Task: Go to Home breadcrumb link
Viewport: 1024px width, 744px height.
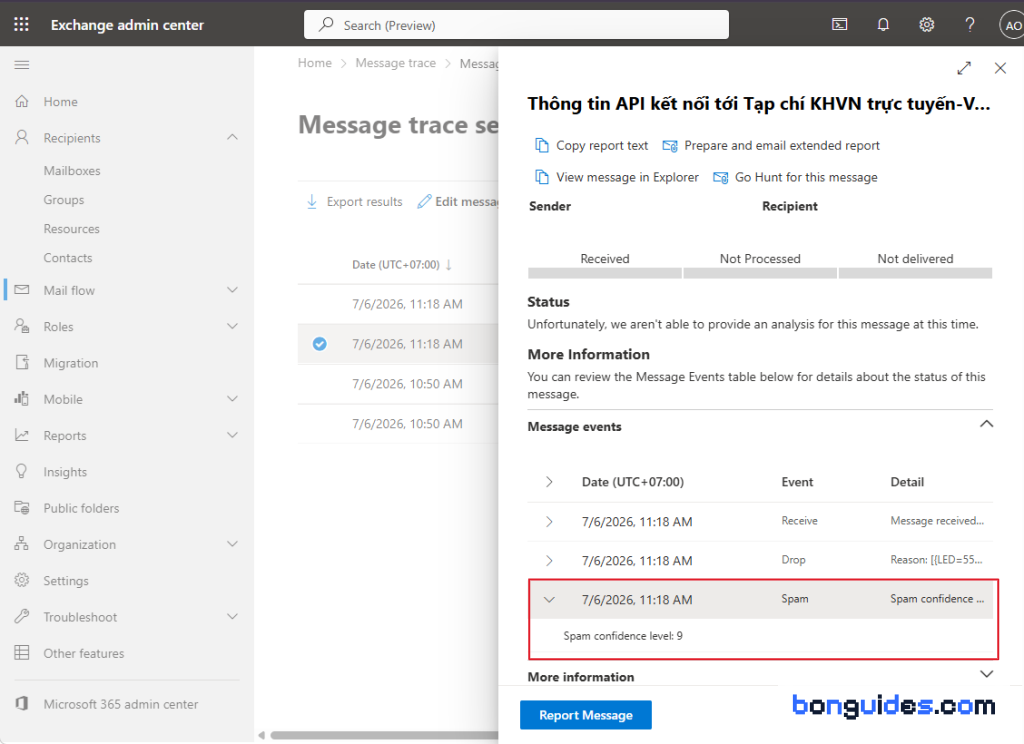Action: (315, 63)
